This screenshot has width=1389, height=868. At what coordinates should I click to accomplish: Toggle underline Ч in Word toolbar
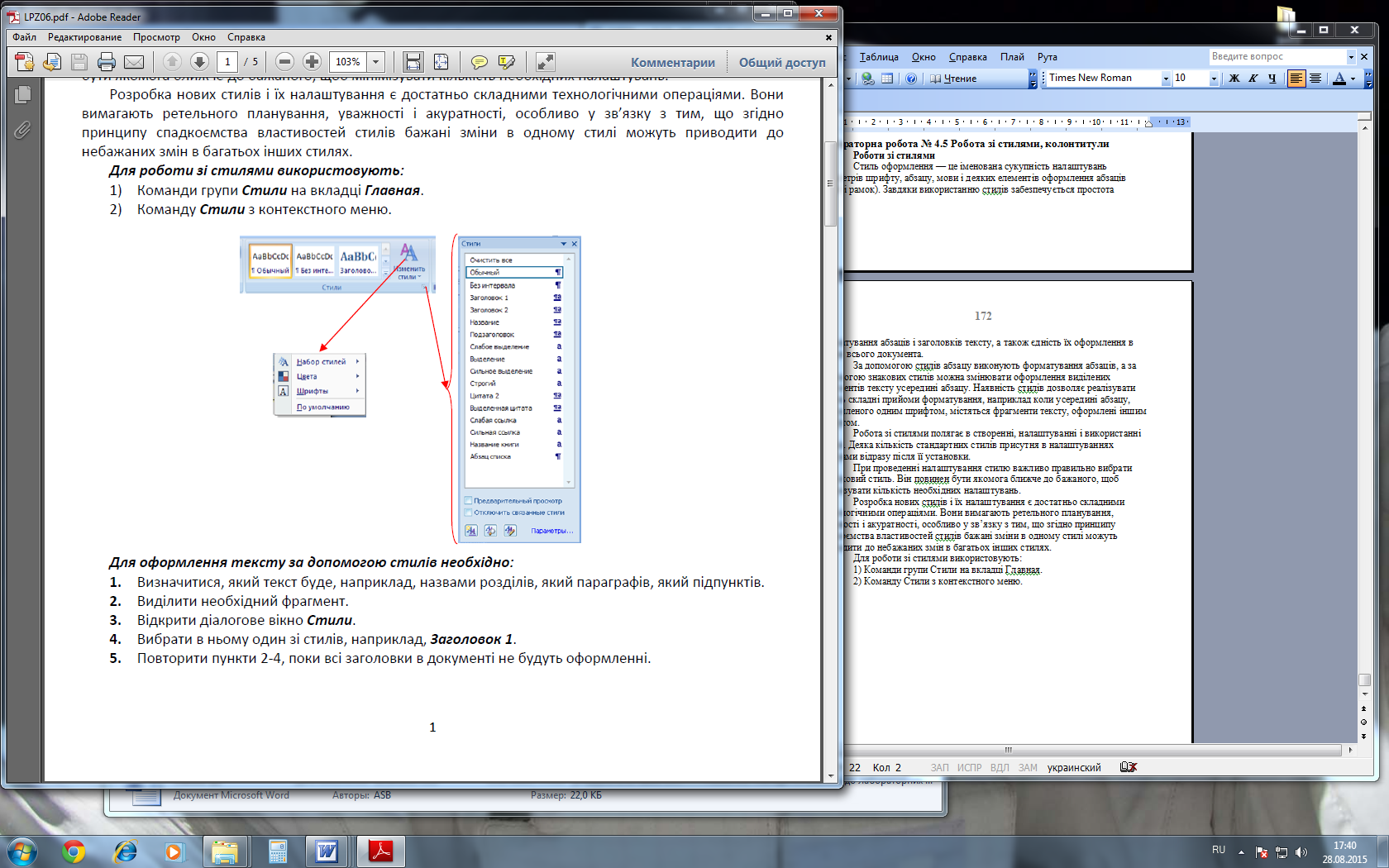pos(1272,79)
